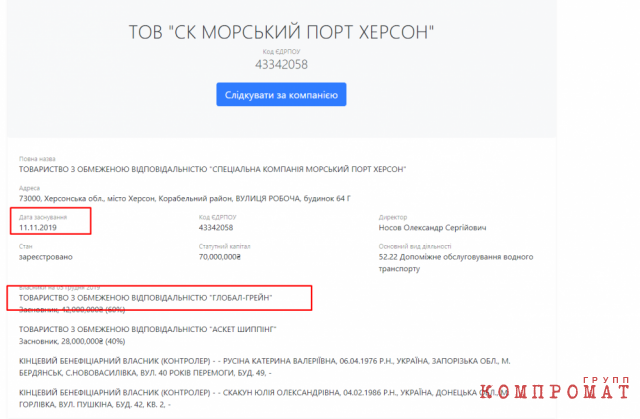This screenshot has width=640, height=419.
Task: Click the 43342058 code under the title
Action: (281, 64)
